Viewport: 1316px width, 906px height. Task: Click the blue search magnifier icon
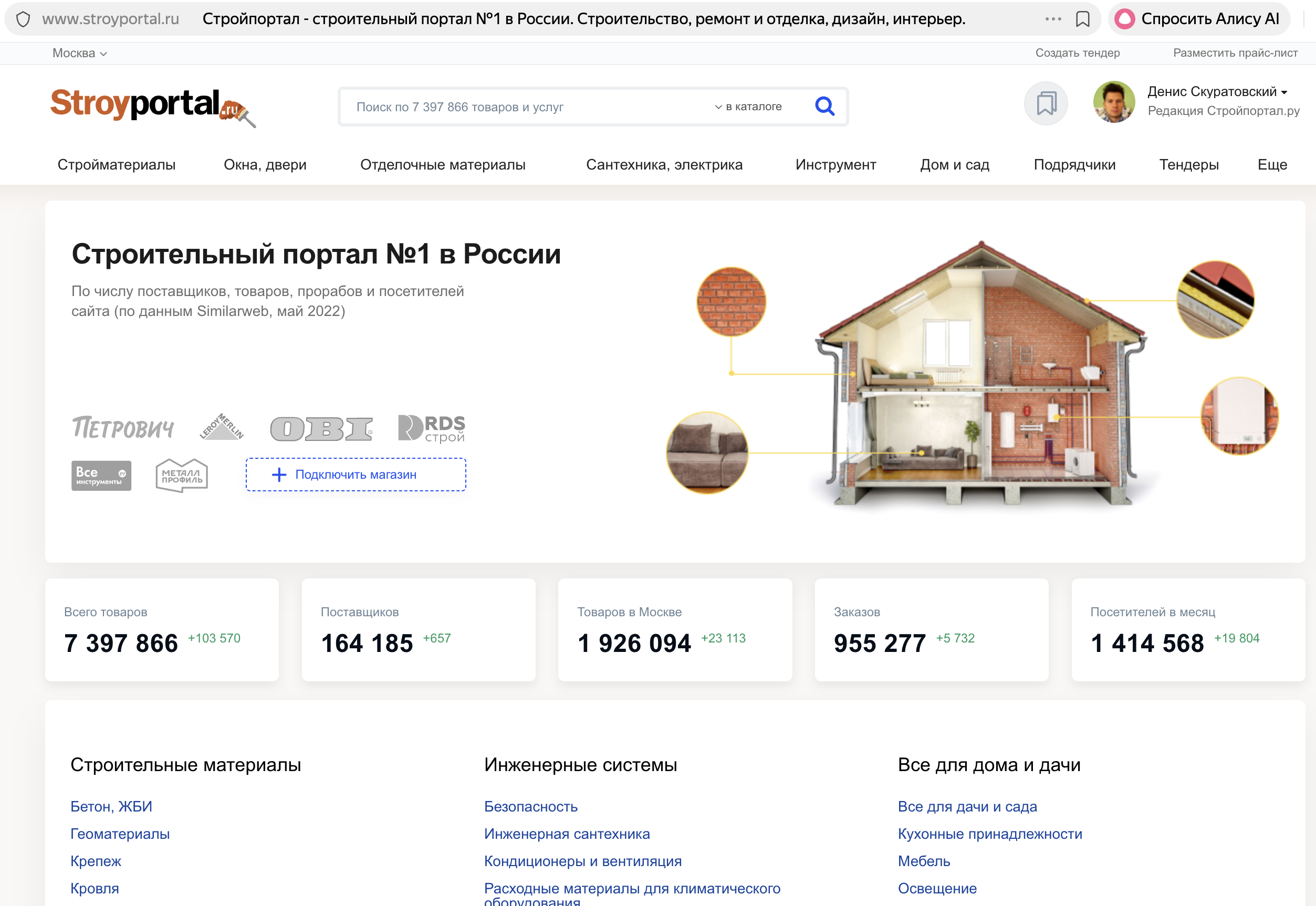(824, 106)
